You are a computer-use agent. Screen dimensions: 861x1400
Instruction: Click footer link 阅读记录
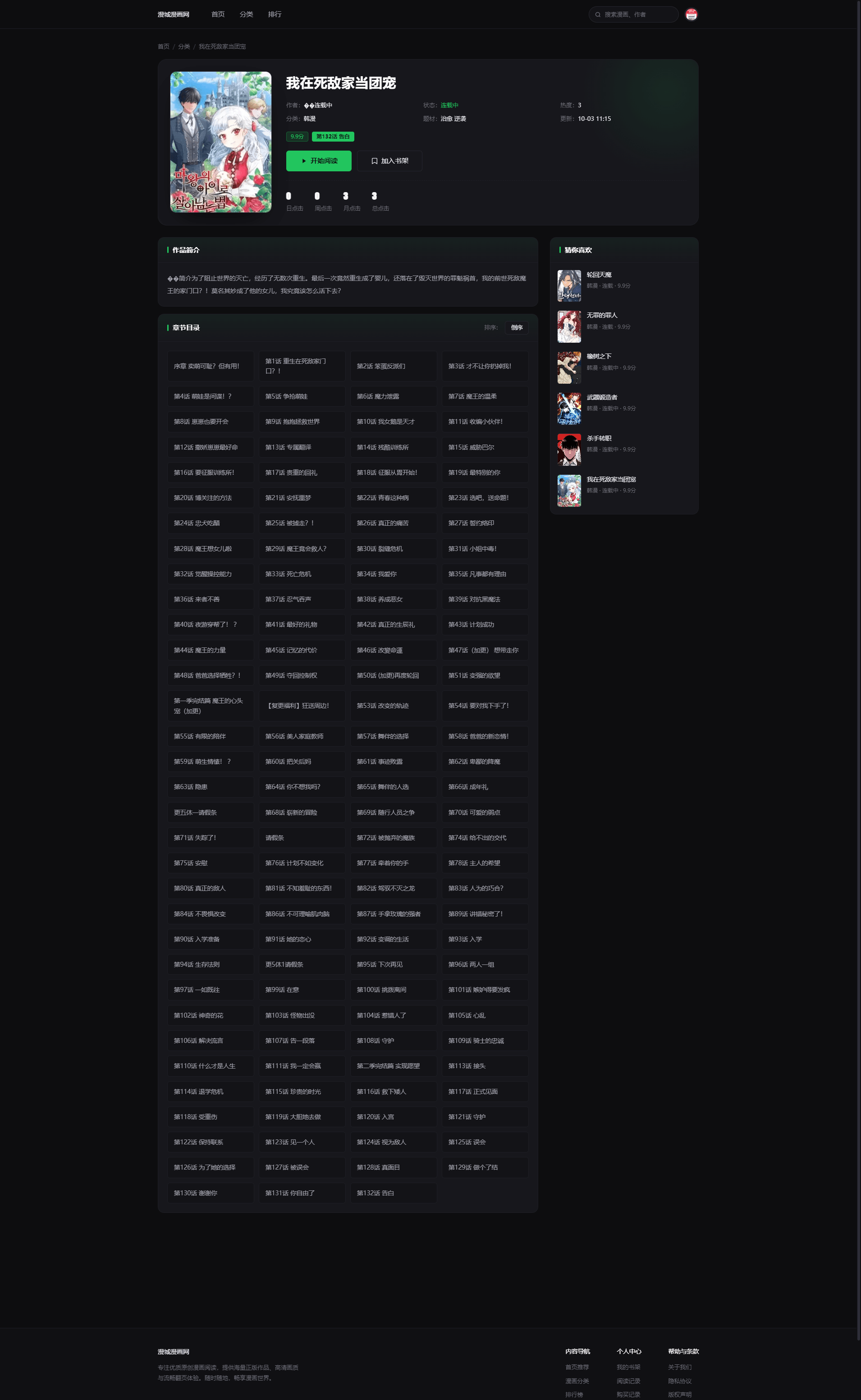[628, 1381]
